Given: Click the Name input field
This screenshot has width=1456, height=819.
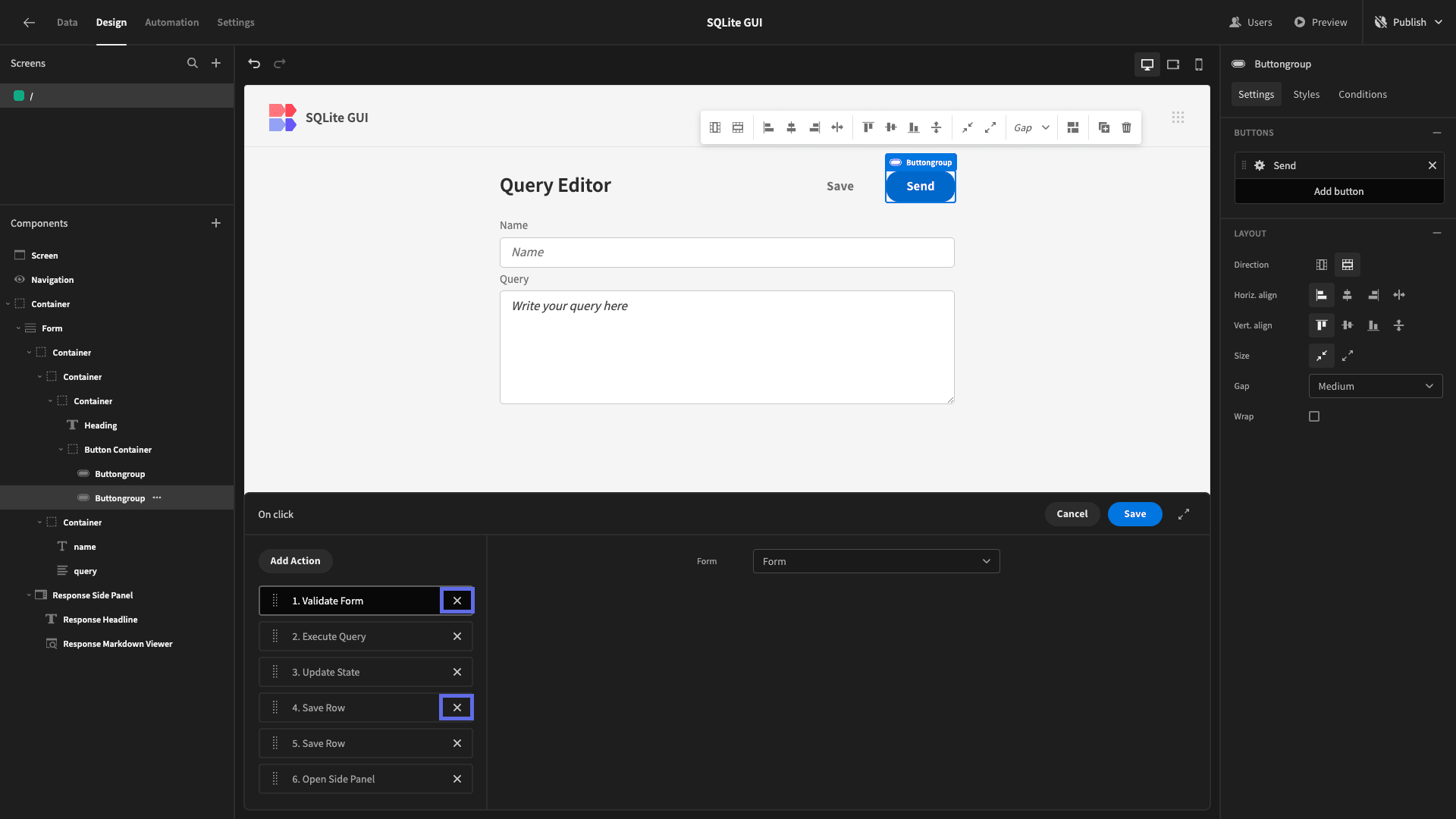Looking at the screenshot, I should [x=727, y=253].
